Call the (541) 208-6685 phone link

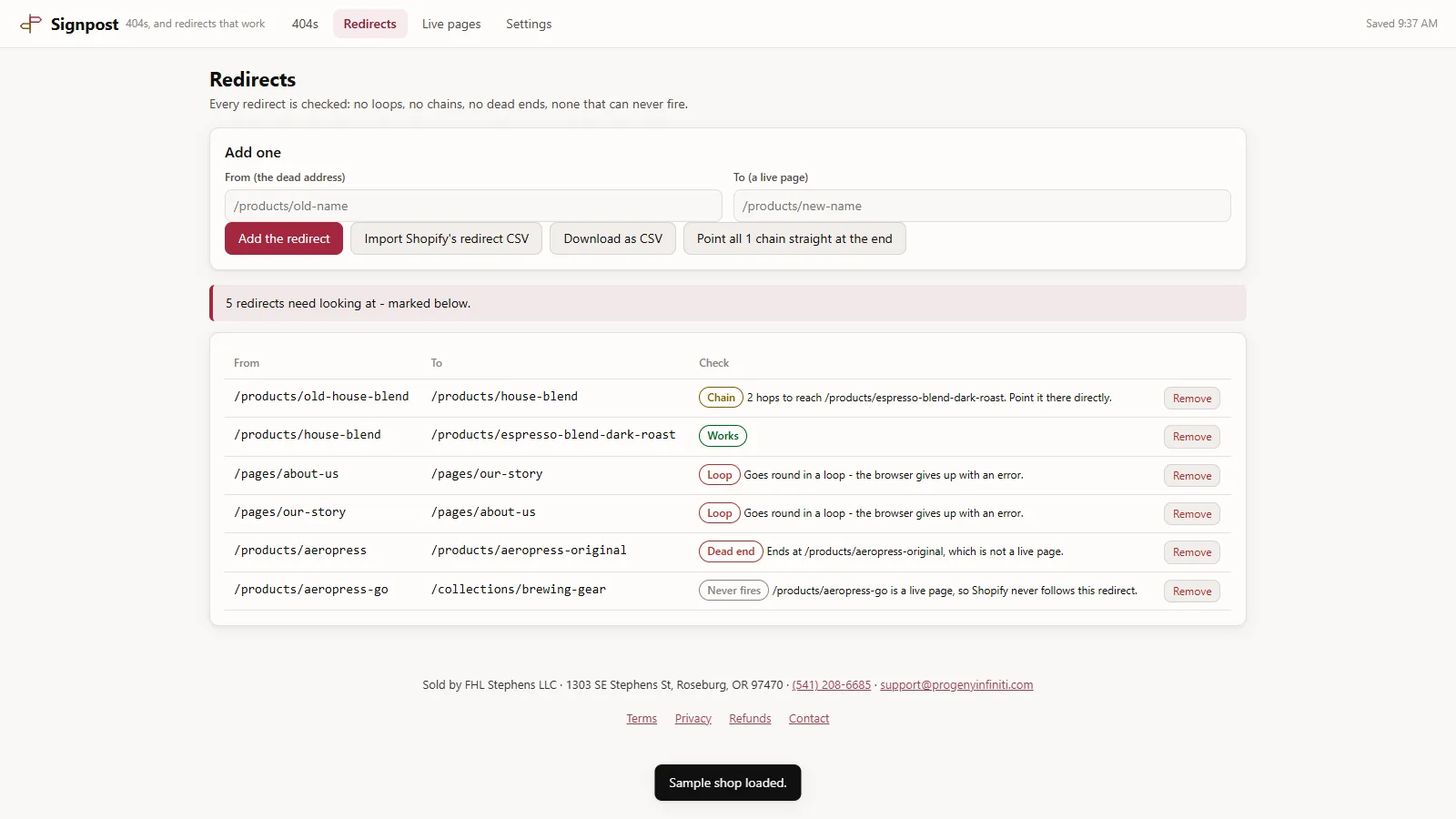831,685
